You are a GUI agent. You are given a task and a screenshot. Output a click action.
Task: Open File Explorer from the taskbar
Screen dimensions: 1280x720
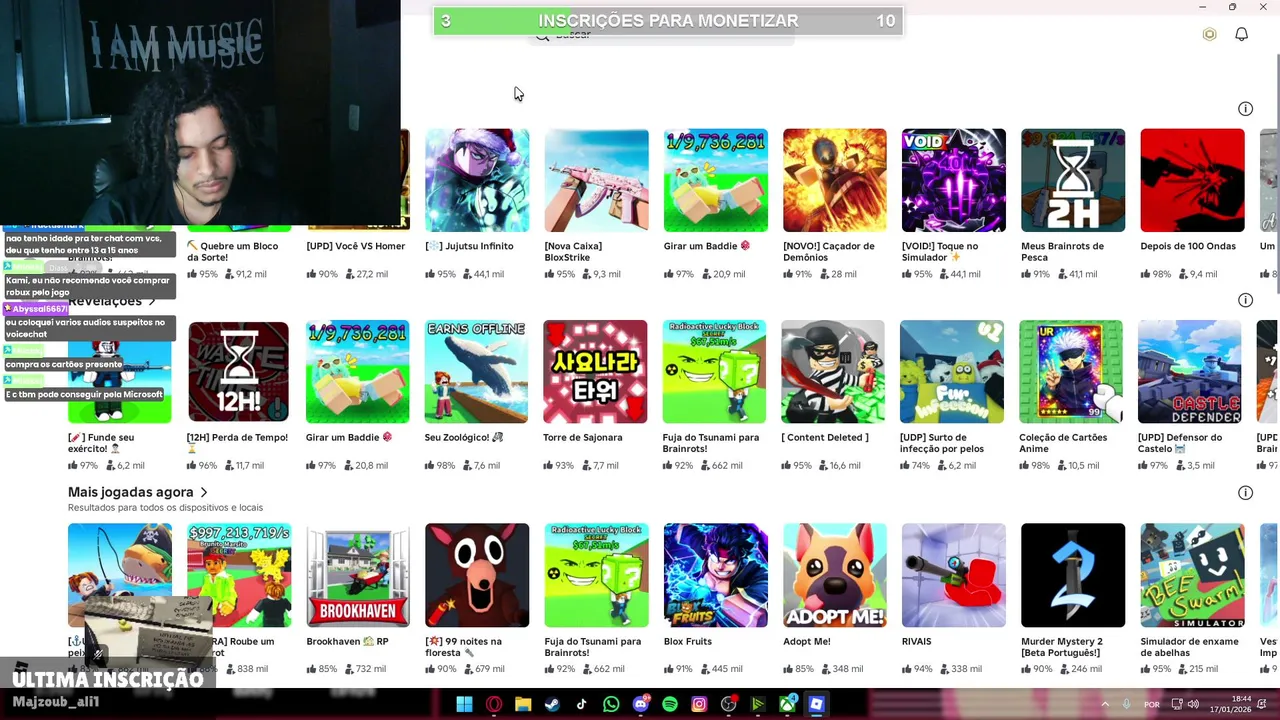(x=523, y=705)
